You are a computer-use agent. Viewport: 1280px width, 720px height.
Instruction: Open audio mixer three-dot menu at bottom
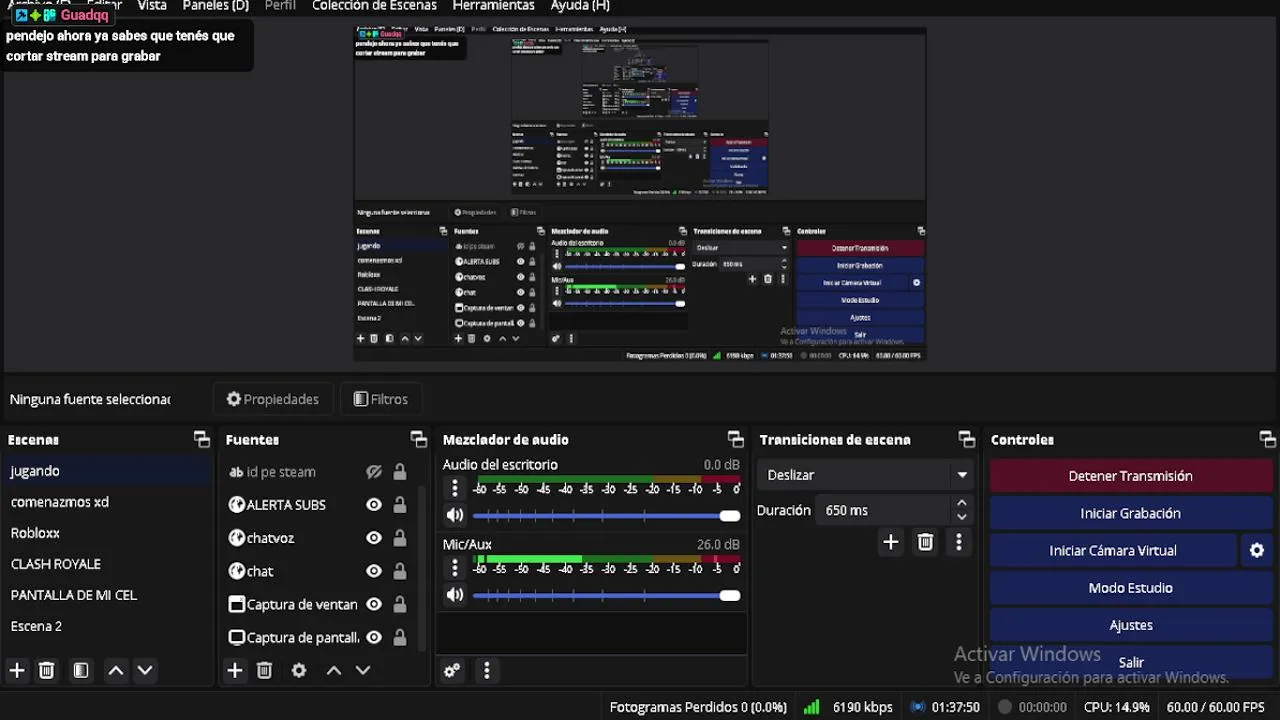point(487,670)
